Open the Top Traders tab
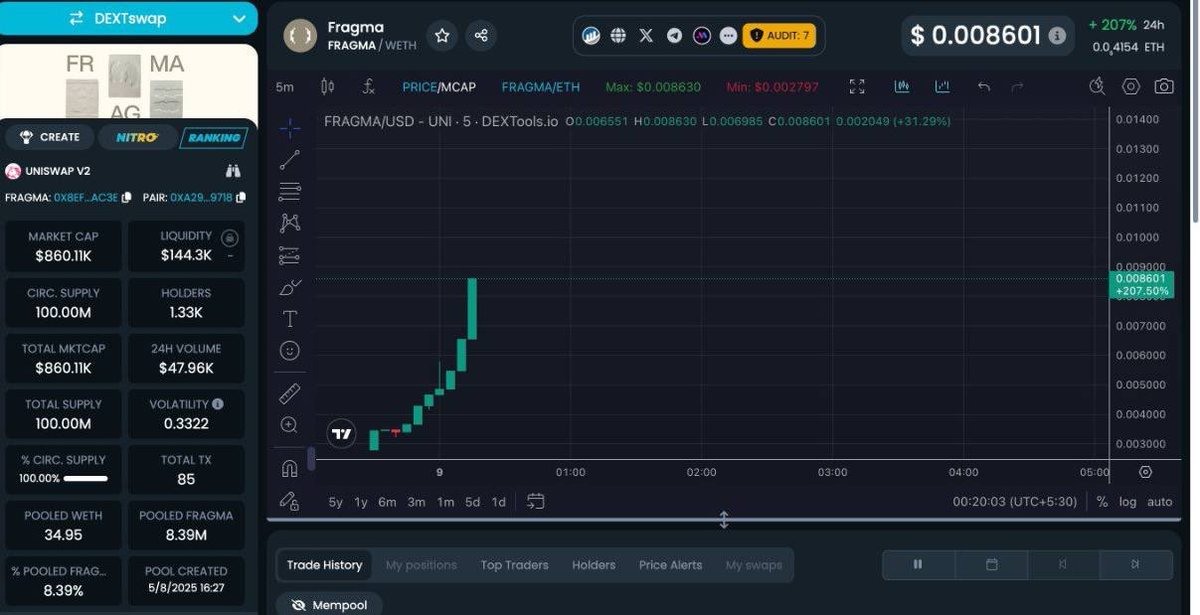Viewport: 1200px width, 615px height. (514, 565)
